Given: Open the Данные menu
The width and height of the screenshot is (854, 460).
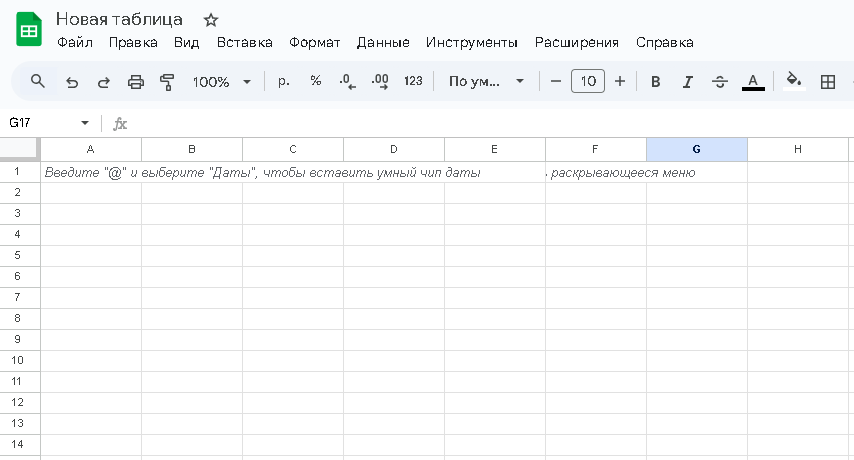Looking at the screenshot, I should 383,42.
